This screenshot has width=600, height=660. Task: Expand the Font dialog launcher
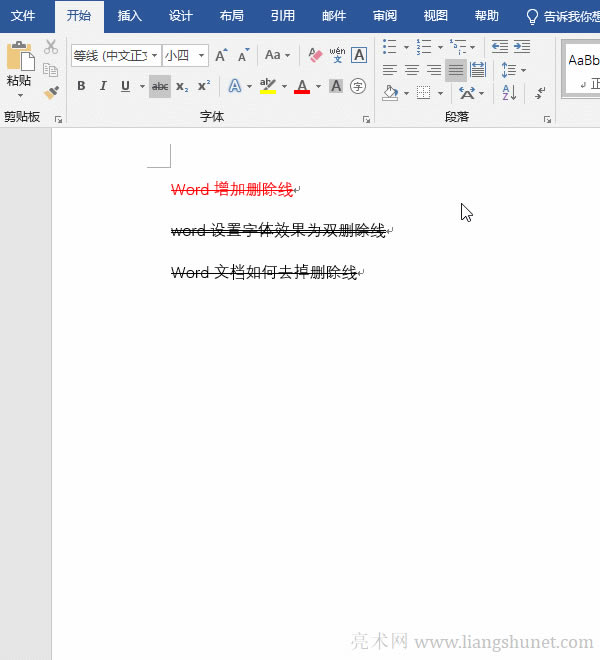(x=366, y=118)
